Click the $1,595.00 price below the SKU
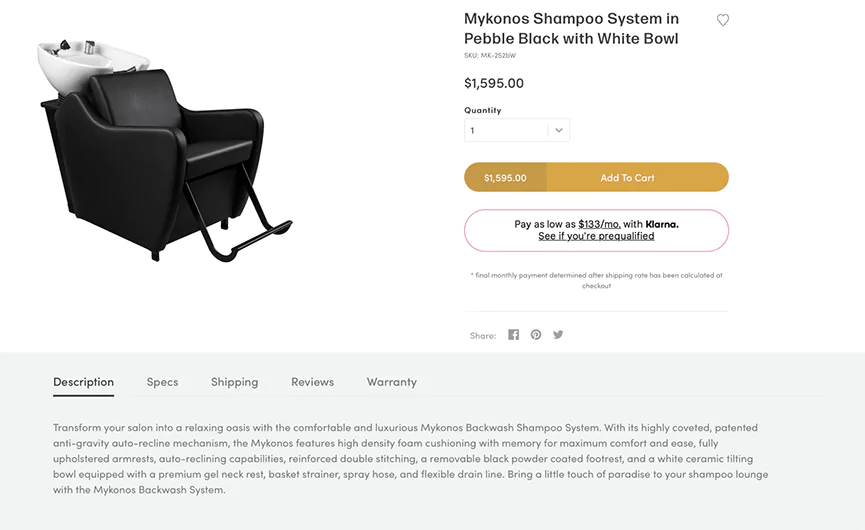865x530 pixels. pos(494,83)
